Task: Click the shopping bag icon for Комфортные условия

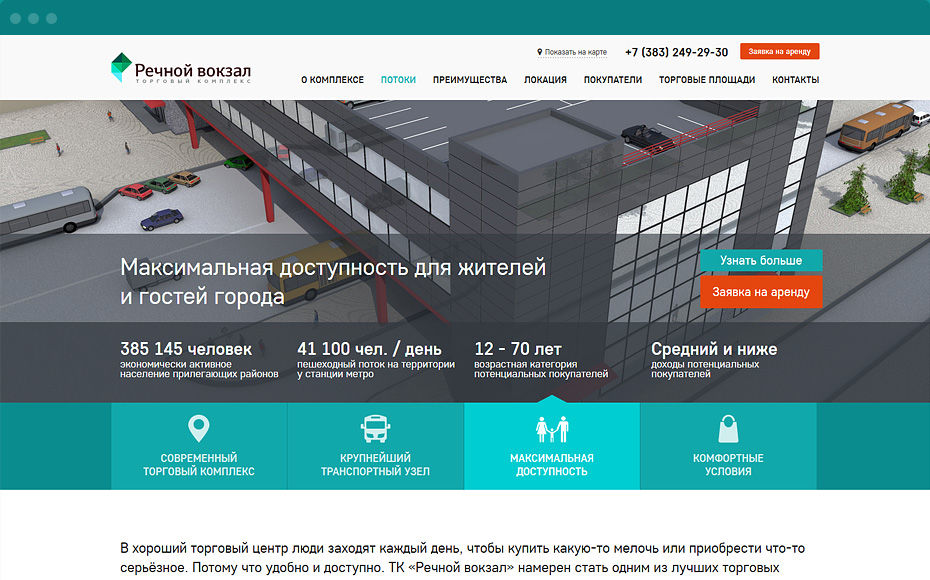Action: coord(728,429)
